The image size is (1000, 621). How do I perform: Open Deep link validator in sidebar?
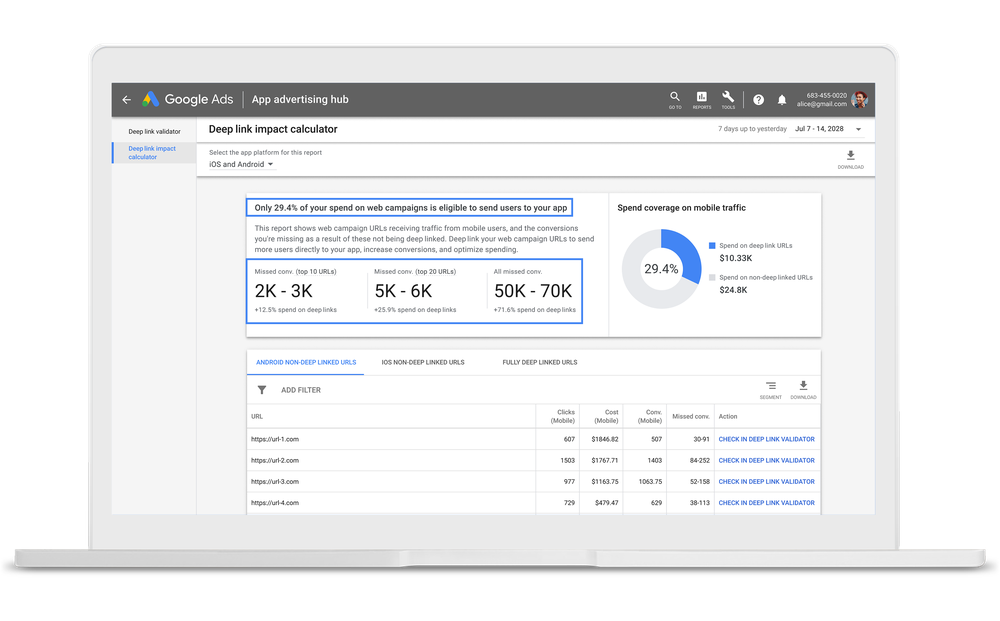click(x=154, y=131)
